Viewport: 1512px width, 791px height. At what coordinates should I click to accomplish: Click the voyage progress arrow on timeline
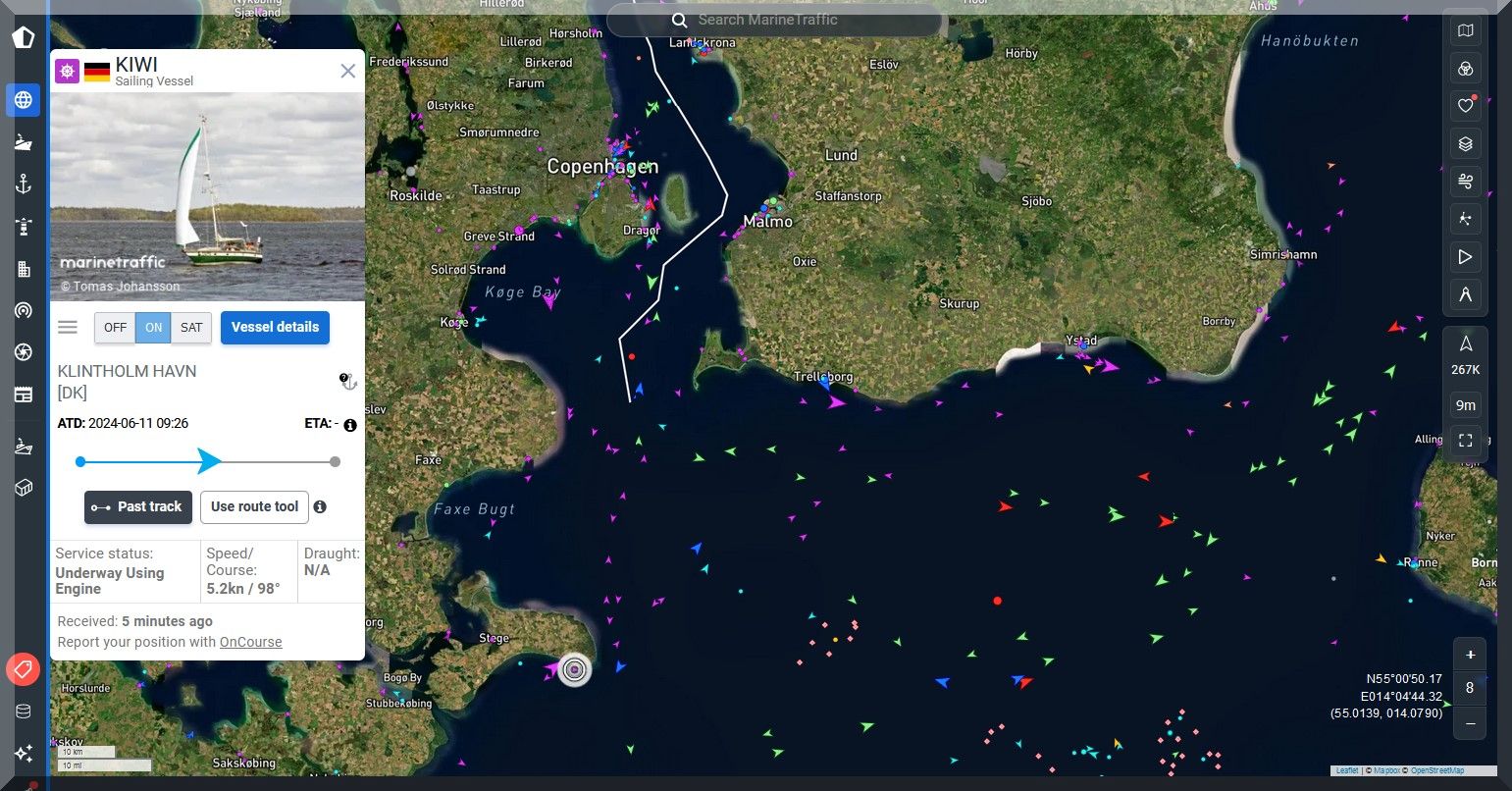point(209,461)
